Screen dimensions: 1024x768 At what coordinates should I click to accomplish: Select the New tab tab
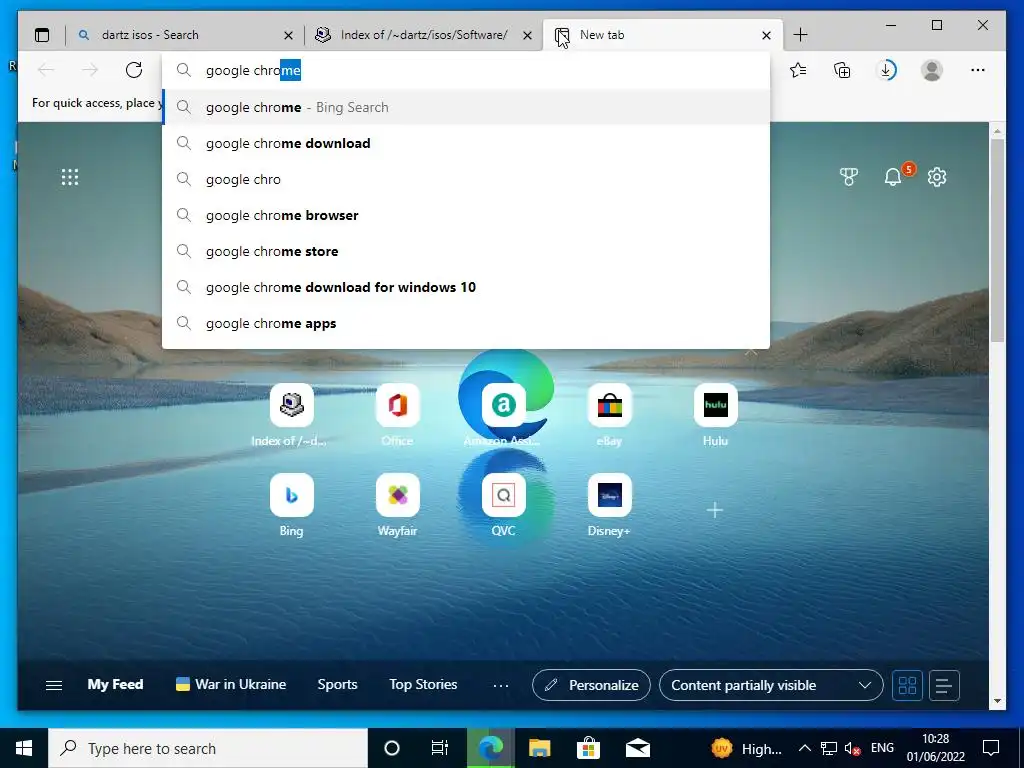pyautogui.click(x=662, y=35)
